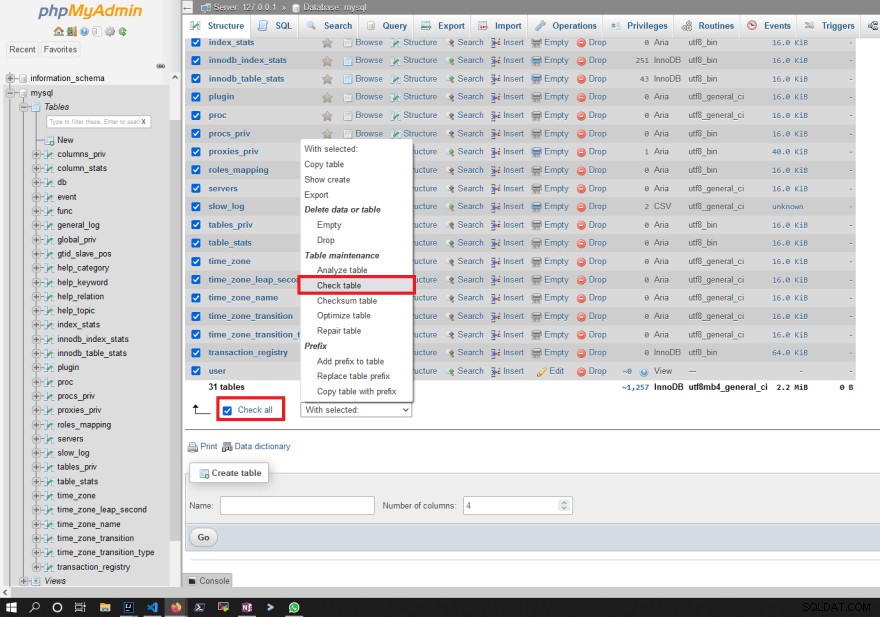Click the log out door icon

pos(71,31)
